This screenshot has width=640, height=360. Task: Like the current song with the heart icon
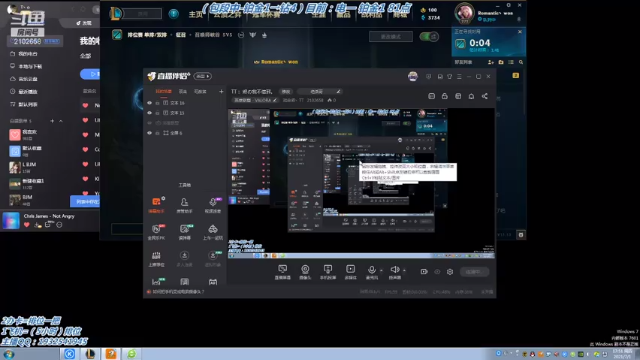click(27, 225)
